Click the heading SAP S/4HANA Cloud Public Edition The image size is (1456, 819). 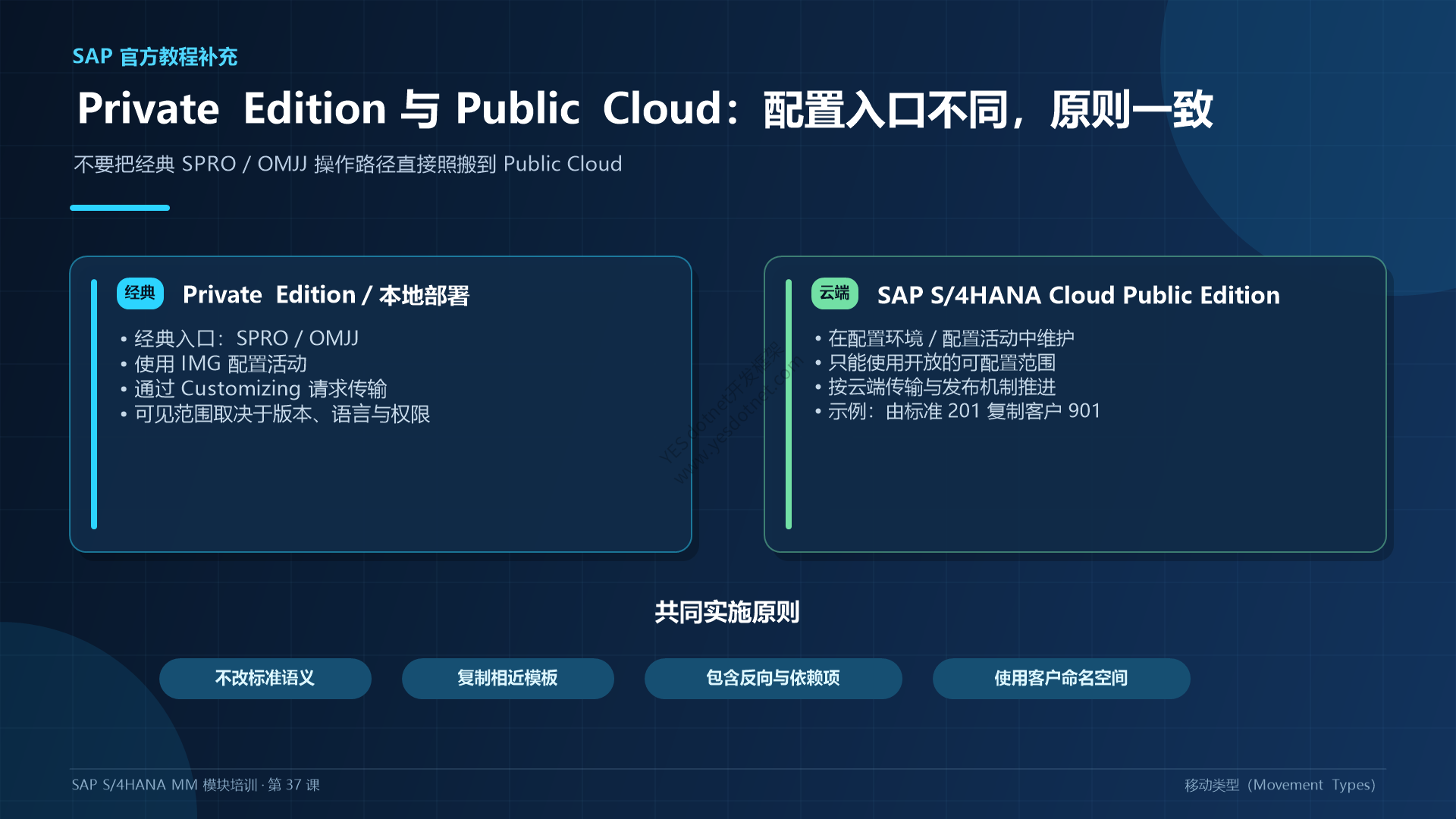coord(1078,295)
